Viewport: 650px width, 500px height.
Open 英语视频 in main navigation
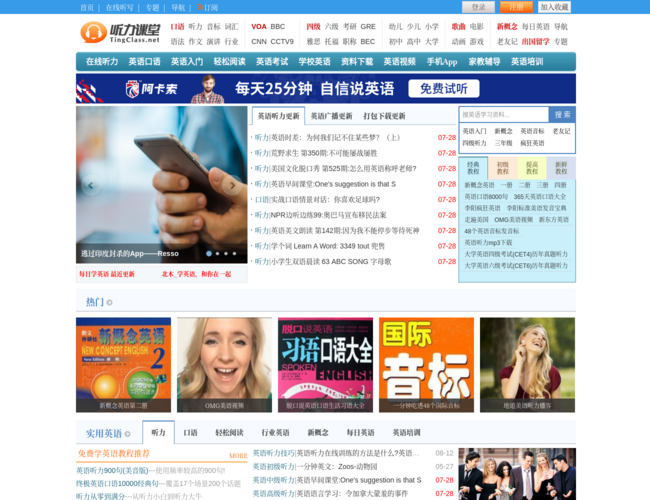[400, 62]
